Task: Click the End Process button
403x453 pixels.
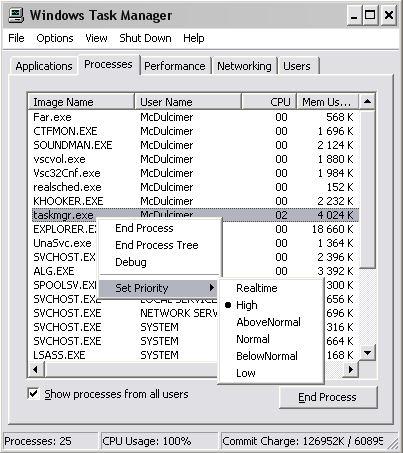Action: tap(328, 397)
